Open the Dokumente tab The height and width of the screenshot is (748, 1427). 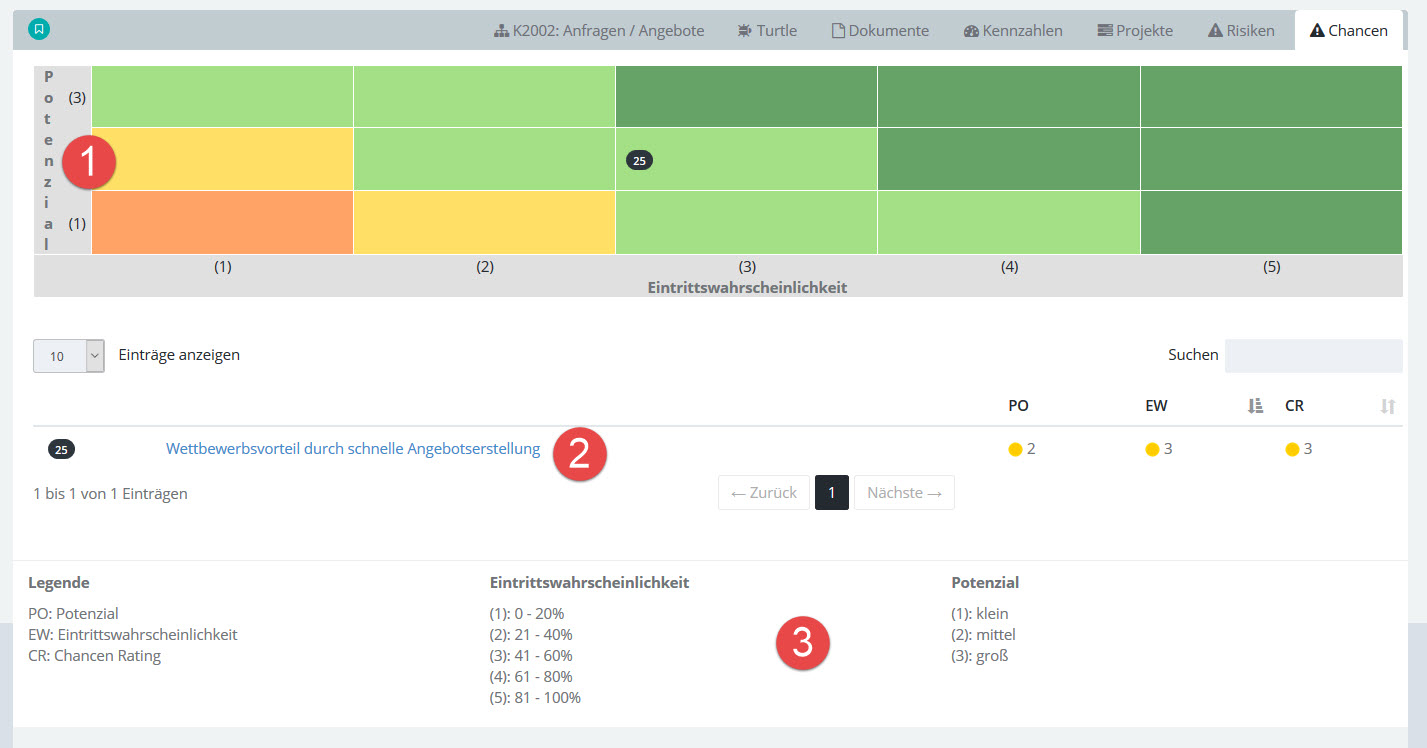[880, 31]
